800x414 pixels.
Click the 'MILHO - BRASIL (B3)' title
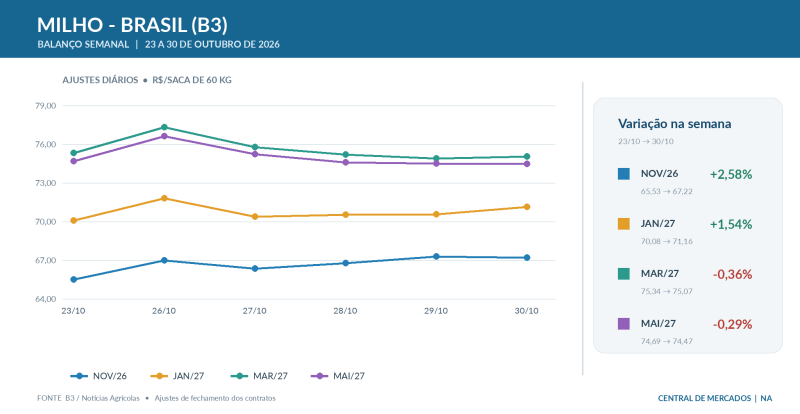[x=133, y=25]
